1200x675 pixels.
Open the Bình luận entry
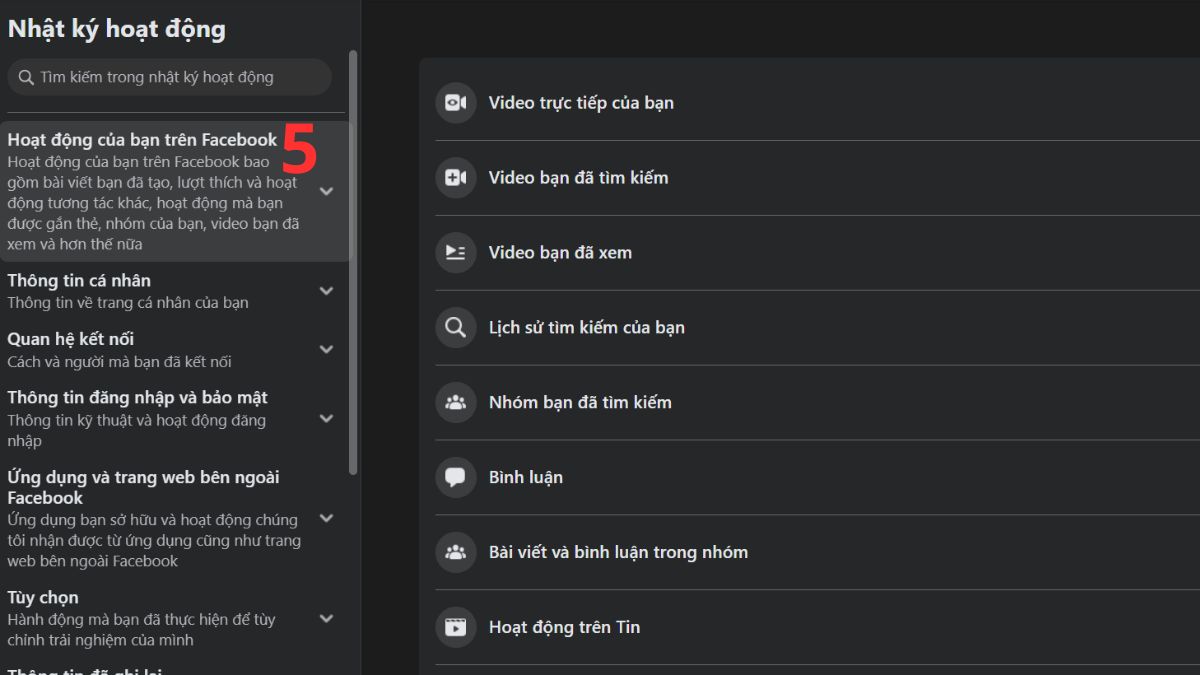click(525, 477)
